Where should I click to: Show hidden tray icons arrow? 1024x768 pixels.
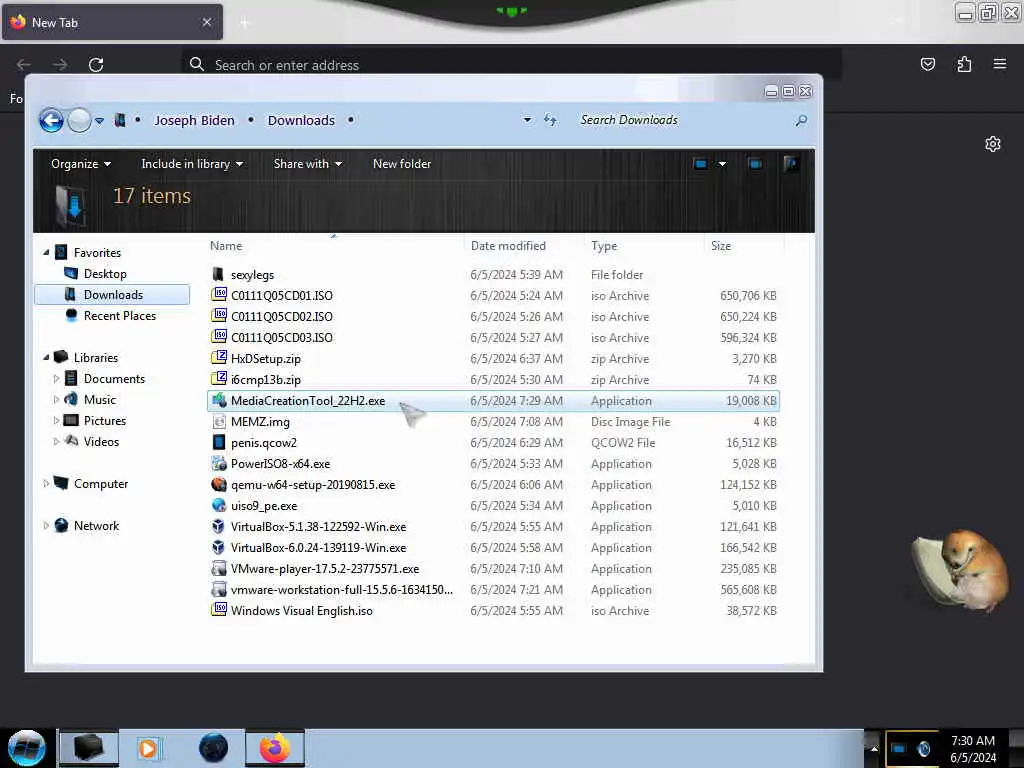[874, 748]
